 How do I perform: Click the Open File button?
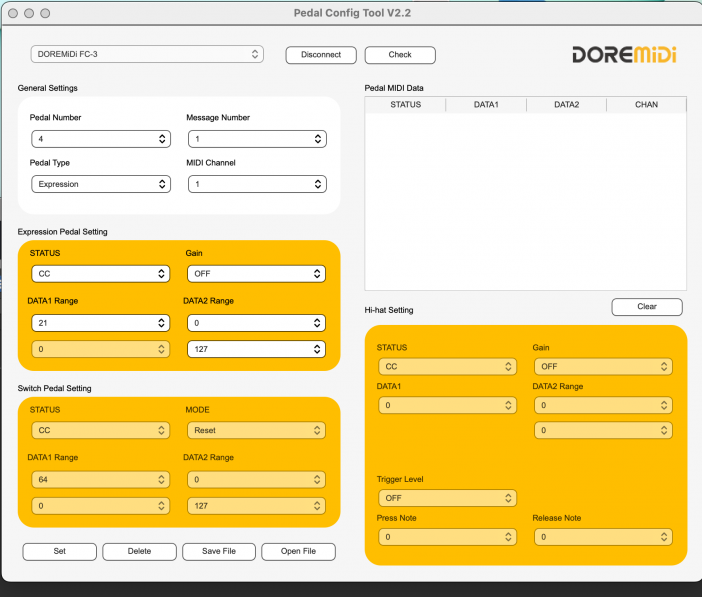[x=298, y=551]
